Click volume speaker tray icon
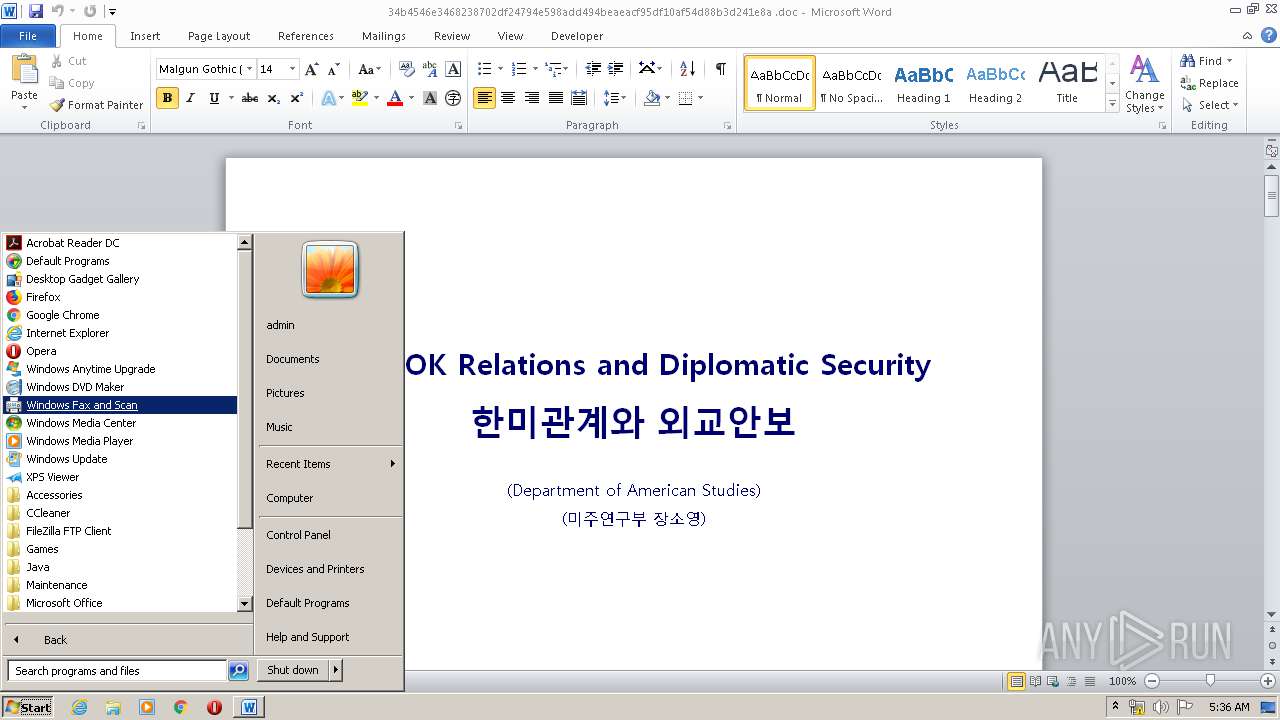Screen dimensions: 1280x720 pyautogui.click(x=1161, y=707)
